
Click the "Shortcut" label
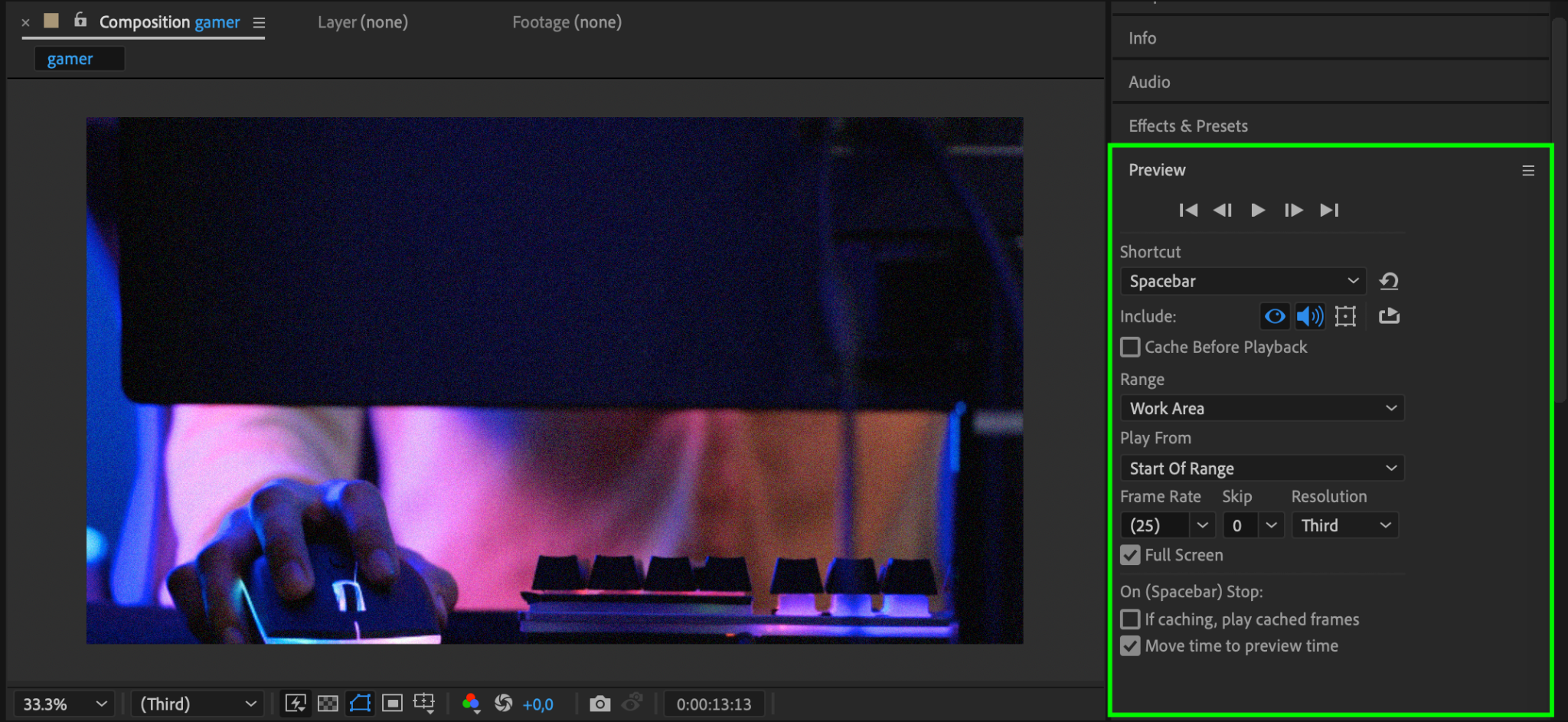1150,252
